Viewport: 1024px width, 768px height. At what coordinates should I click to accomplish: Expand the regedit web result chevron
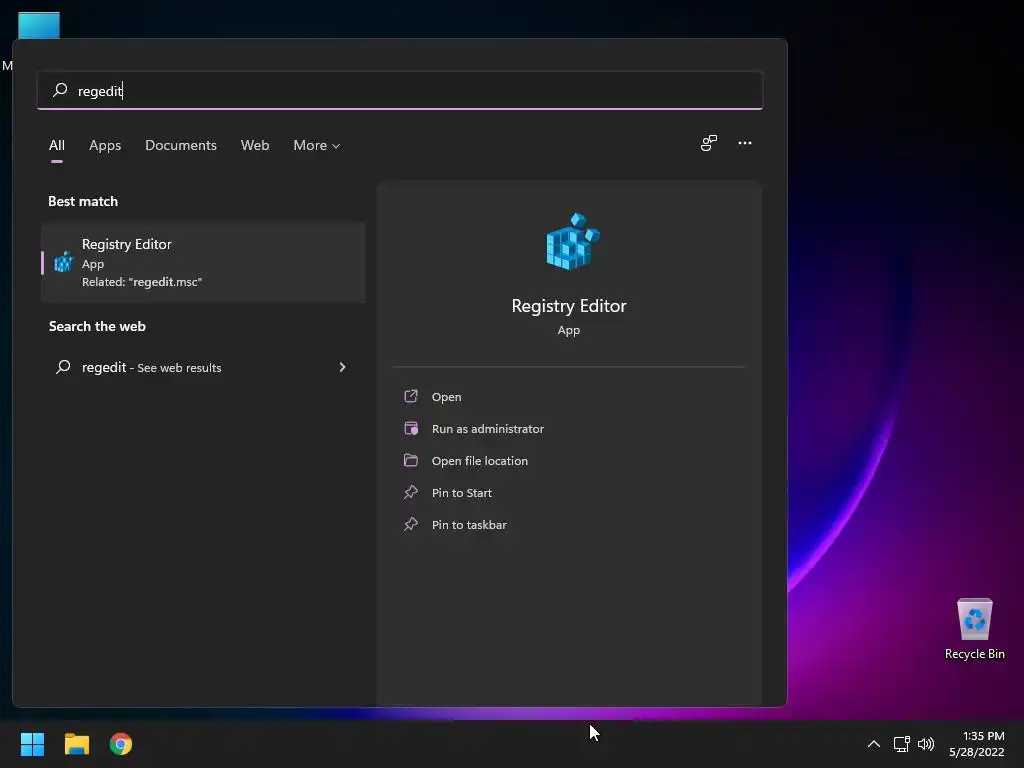tap(342, 367)
